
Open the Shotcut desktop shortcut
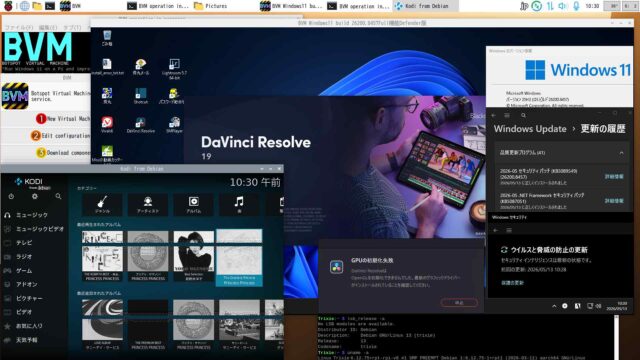(141, 96)
